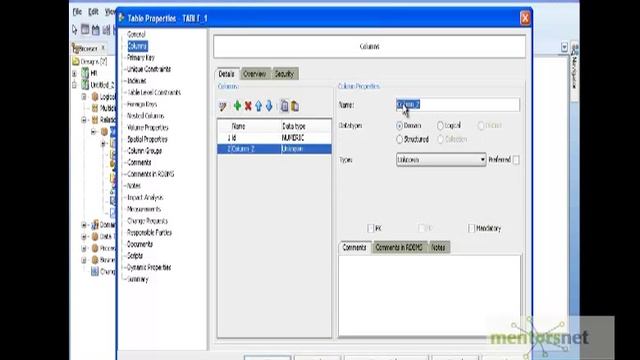Image resolution: width=640 pixels, height=360 pixels.
Task: Select Spatial Properties tree item
Action: click(147, 139)
